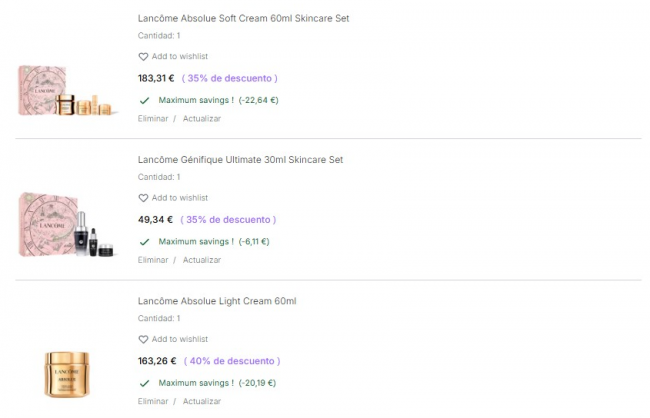Click Actualizar for Génifique Ultimate set

[x=201, y=260]
